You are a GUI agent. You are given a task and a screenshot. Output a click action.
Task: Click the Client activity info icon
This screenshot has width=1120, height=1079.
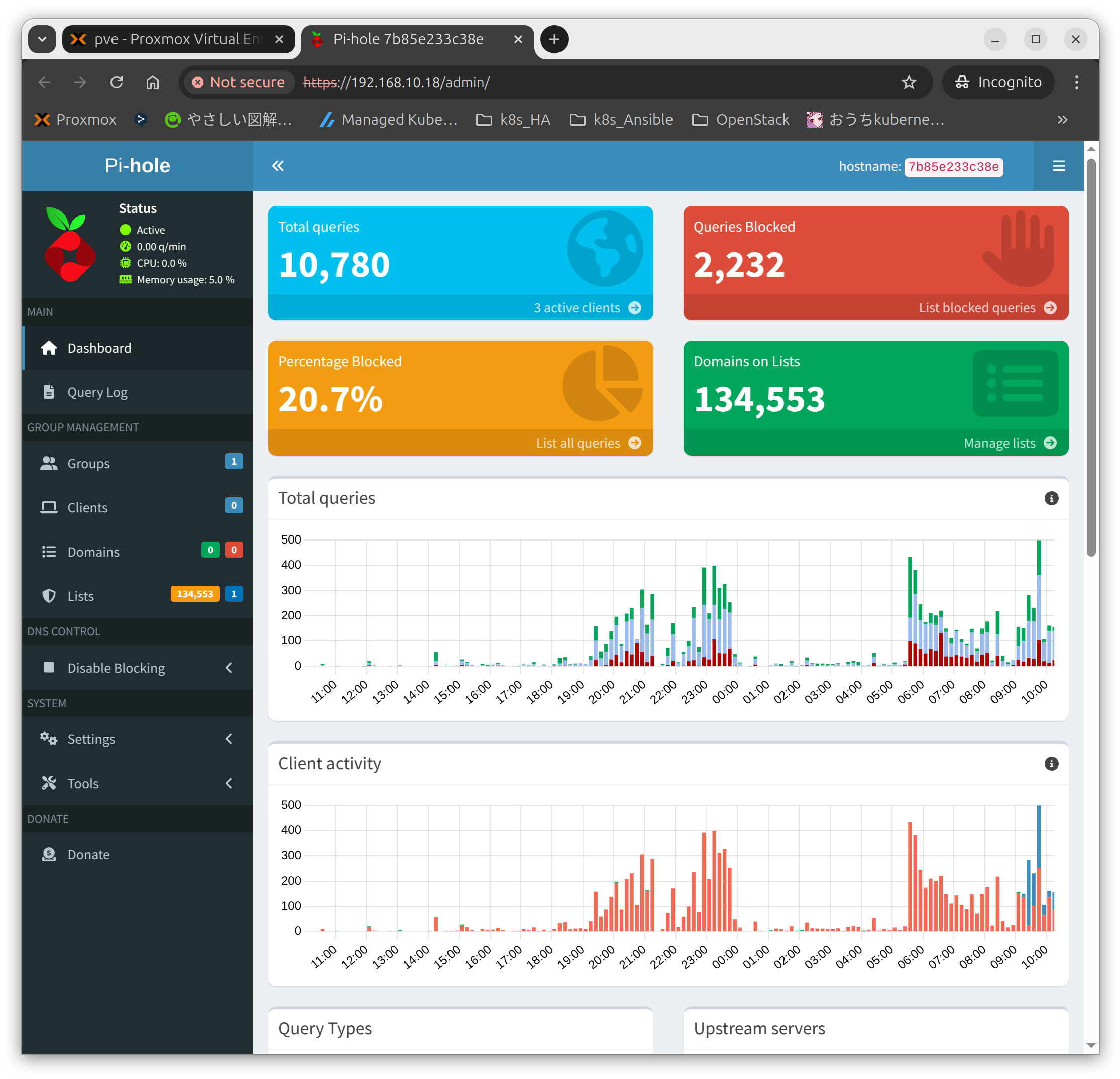point(1051,764)
